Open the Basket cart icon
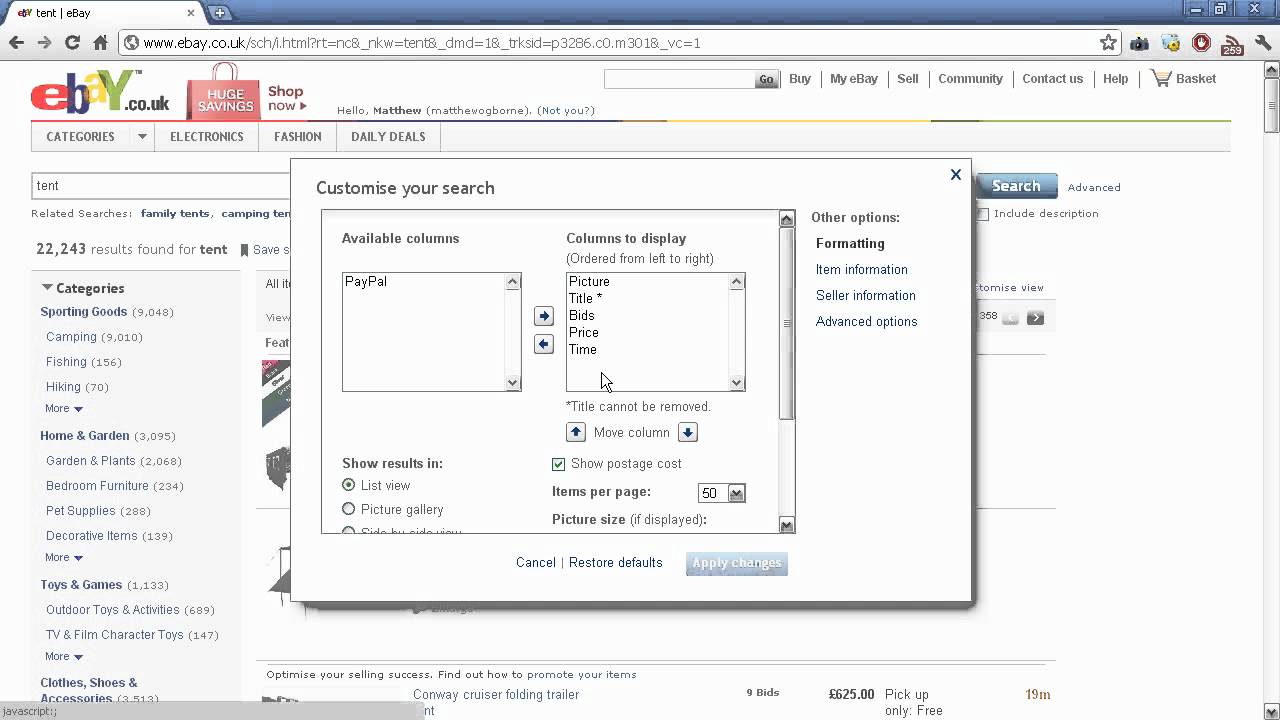Screen dimensions: 1280x720 [1184, 78]
